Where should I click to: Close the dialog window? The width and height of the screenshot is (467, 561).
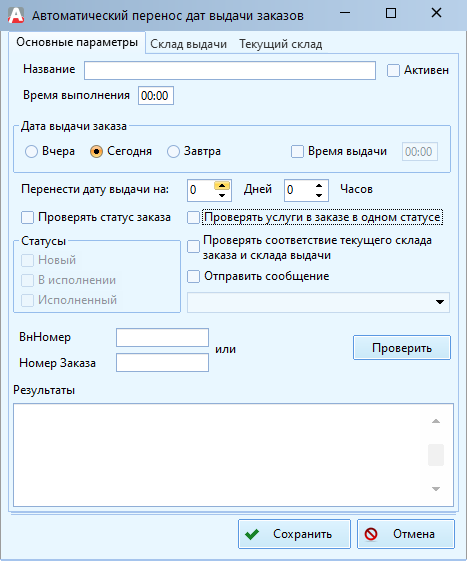(x=436, y=14)
